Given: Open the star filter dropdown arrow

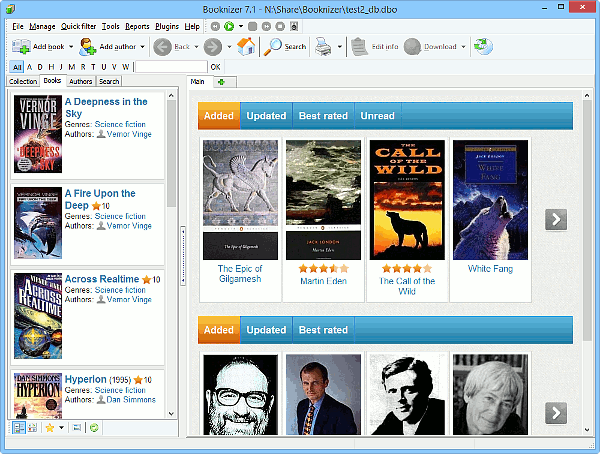Looking at the screenshot, I should (x=61, y=428).
